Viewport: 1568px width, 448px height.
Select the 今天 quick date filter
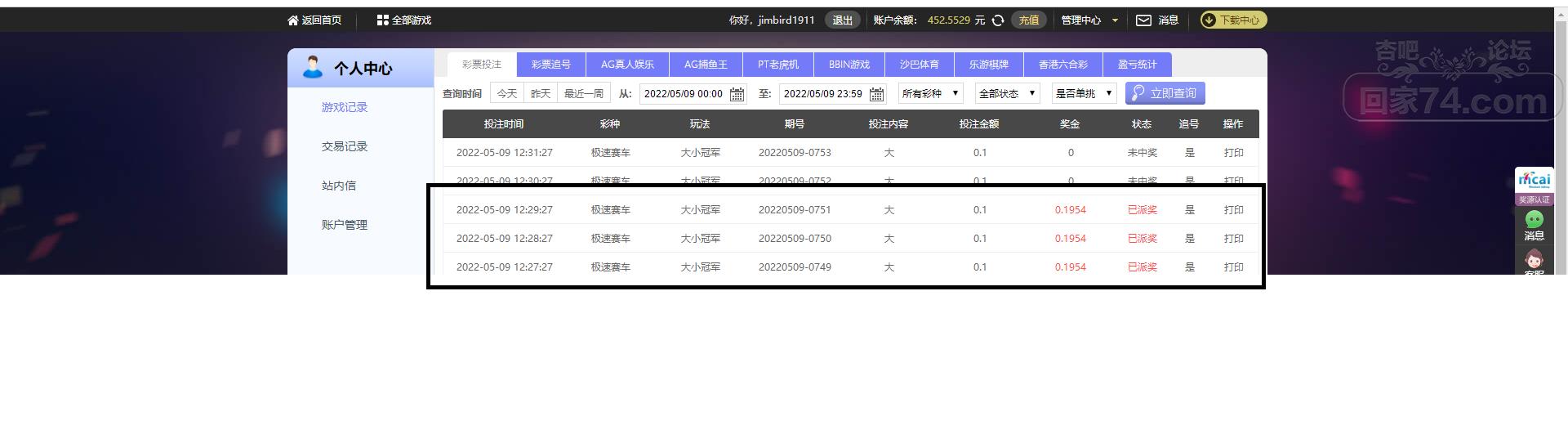[x=507, y=94]
